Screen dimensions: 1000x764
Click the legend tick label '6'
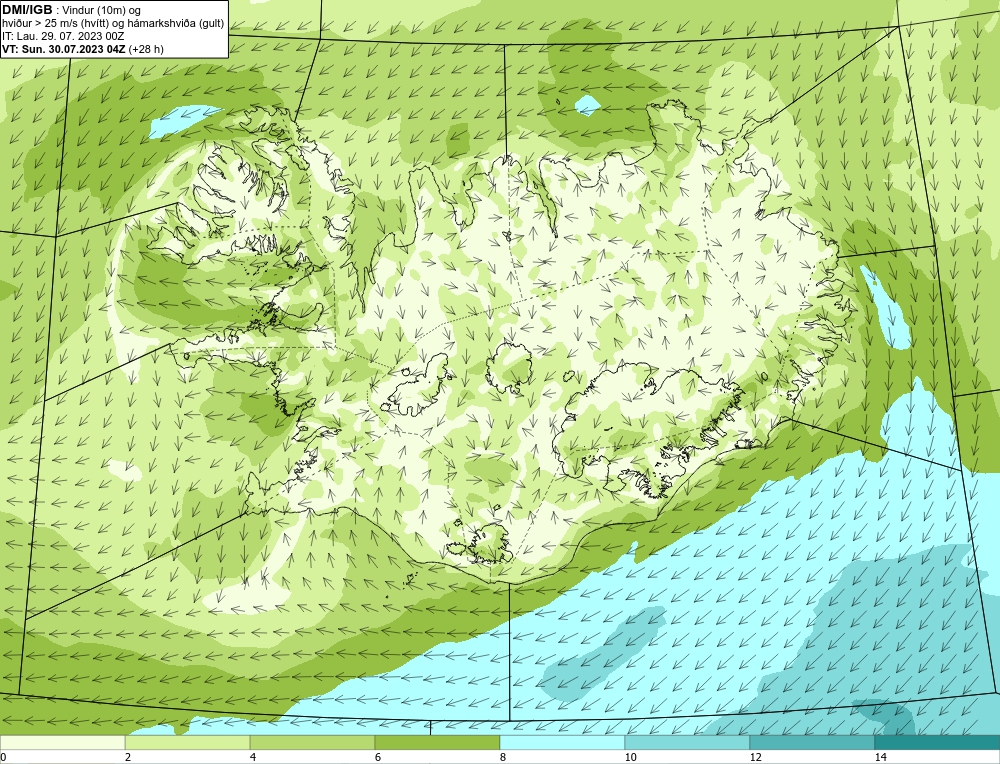pos(378,757)
